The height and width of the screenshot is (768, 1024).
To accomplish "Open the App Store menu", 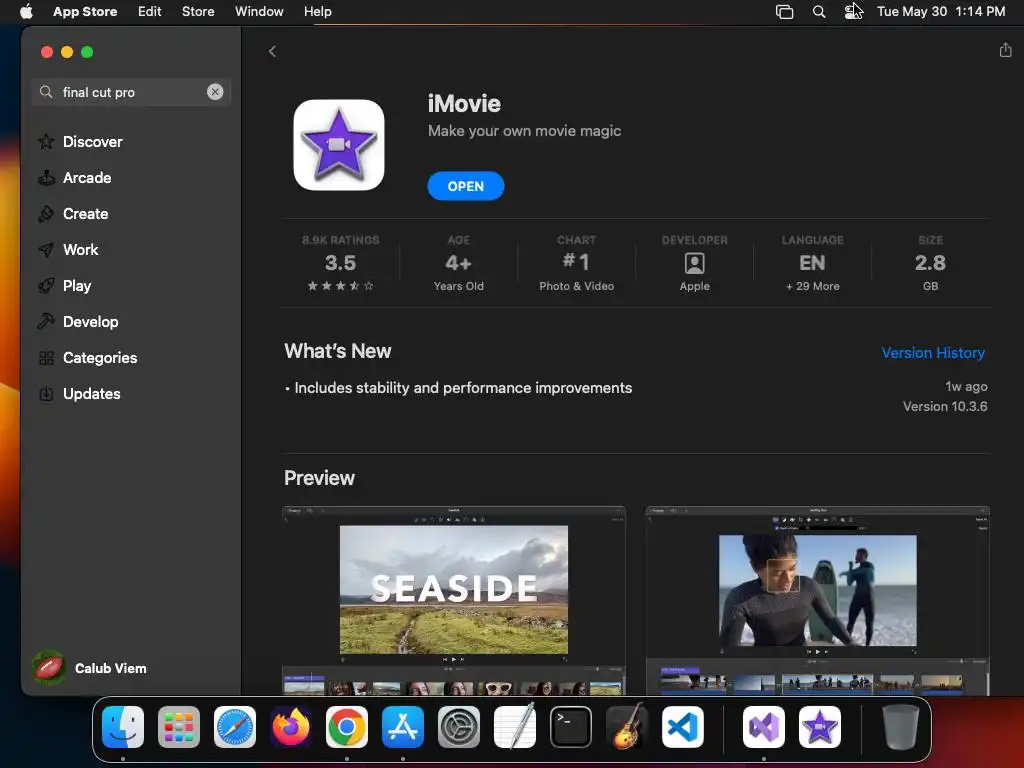I will (x=85, y=11).
